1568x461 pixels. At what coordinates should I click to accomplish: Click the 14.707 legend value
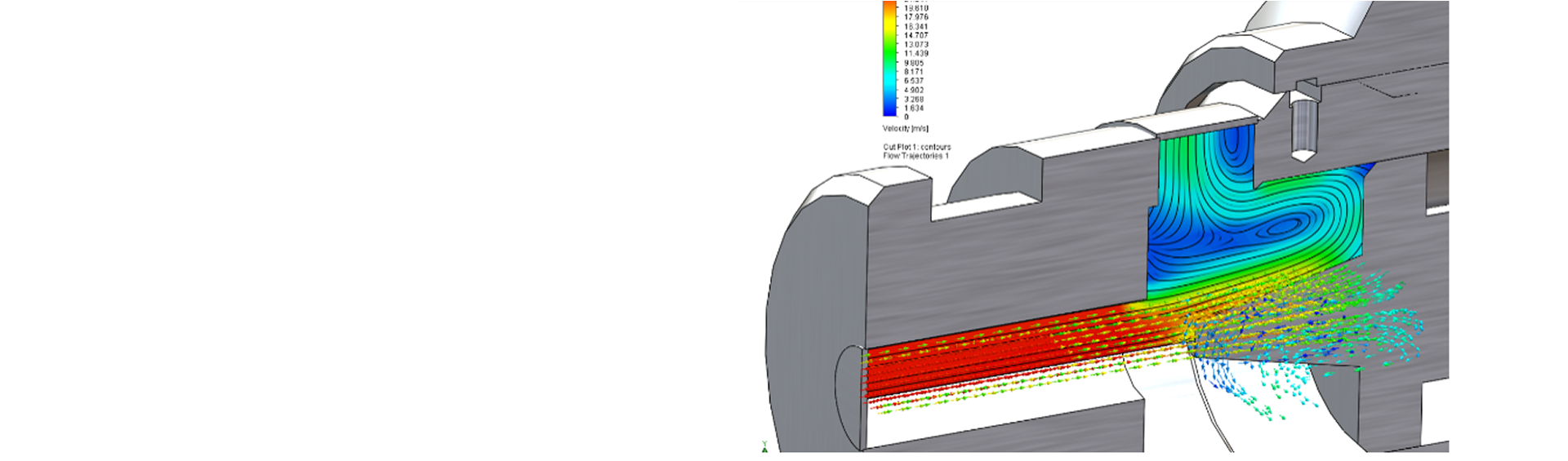(x=915, y=36)
